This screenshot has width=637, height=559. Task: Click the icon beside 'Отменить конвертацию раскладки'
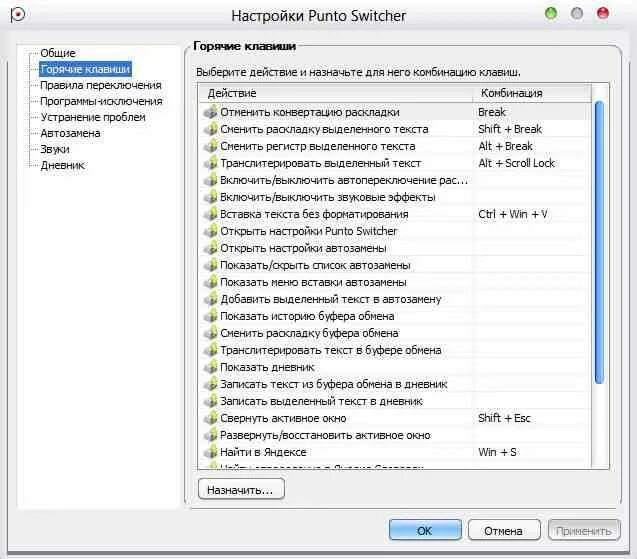[x=210, y=112]
